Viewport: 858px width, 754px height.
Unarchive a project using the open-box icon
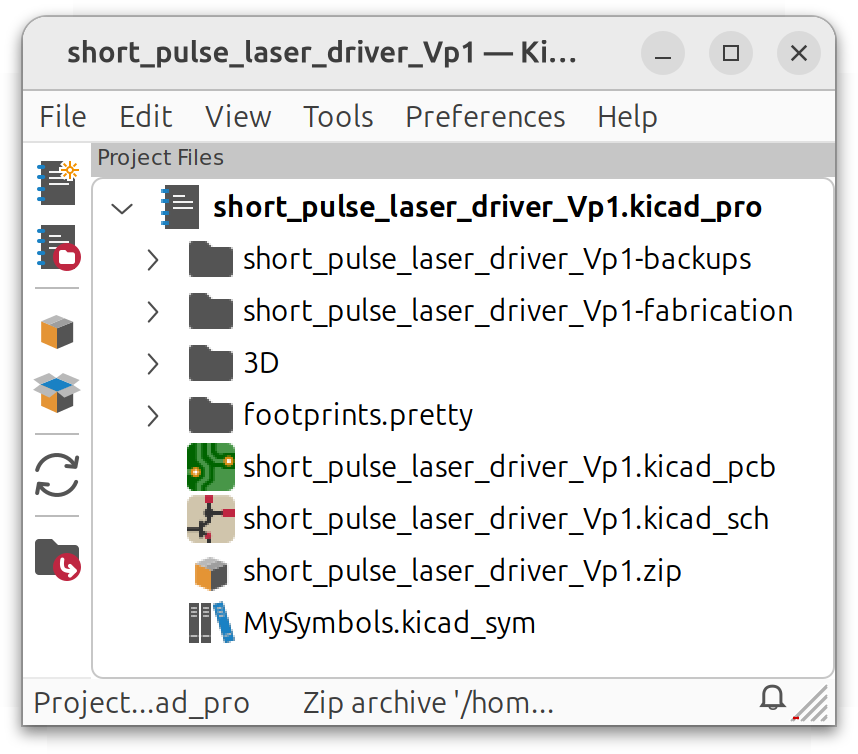coord(57,390)
